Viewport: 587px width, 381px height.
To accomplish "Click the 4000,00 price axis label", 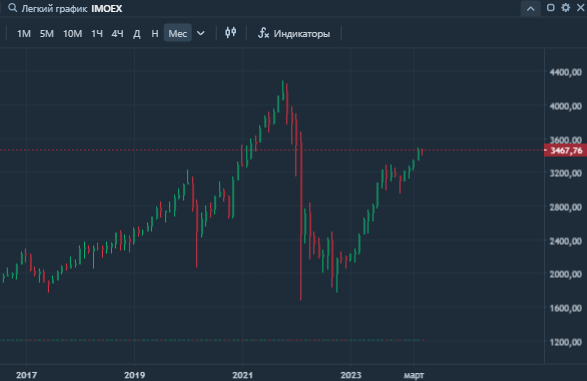I will point(566,106).
